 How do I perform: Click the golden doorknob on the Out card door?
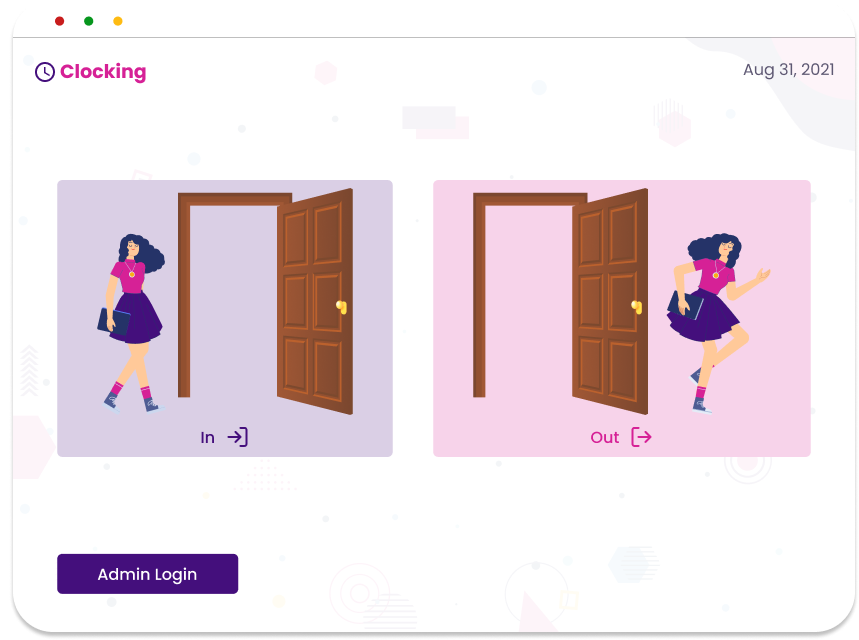click(637, 307)
